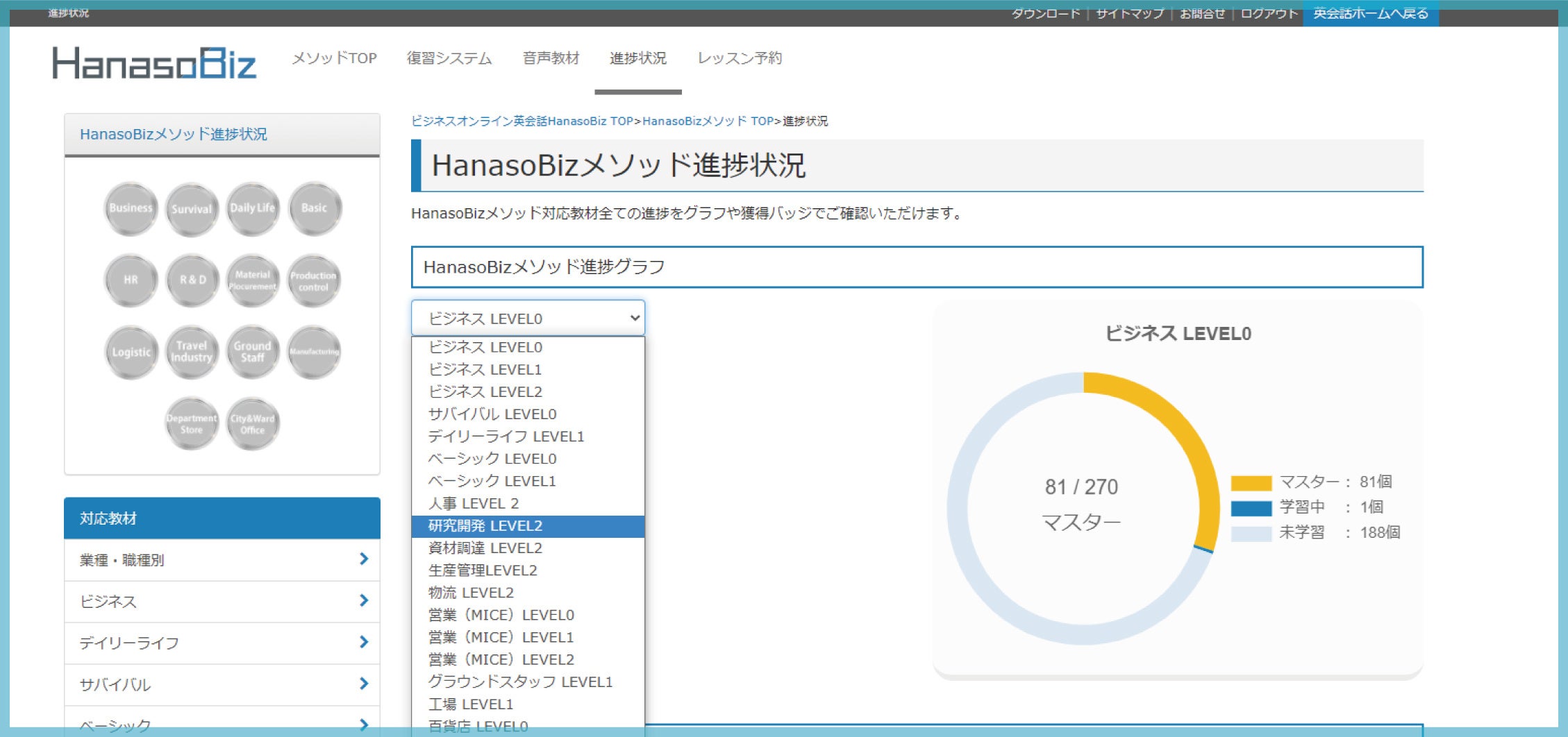Click the HanasoBiz logo
This screenshot has width=1568, height=737.
coord(154,63)
